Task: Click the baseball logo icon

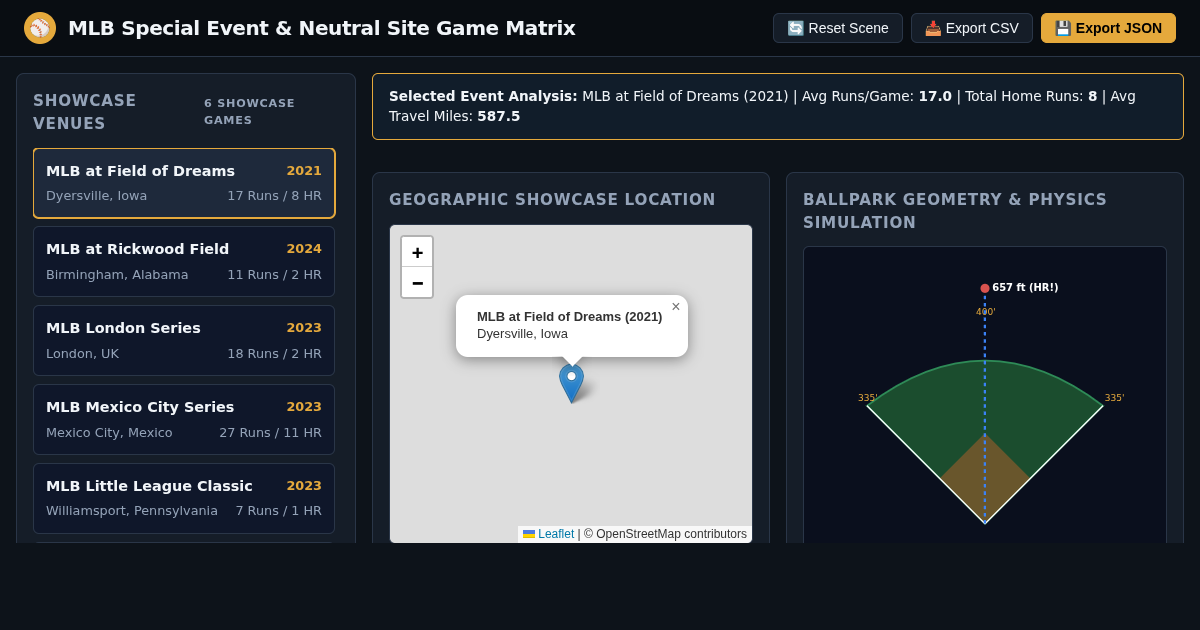Action: 40,28
